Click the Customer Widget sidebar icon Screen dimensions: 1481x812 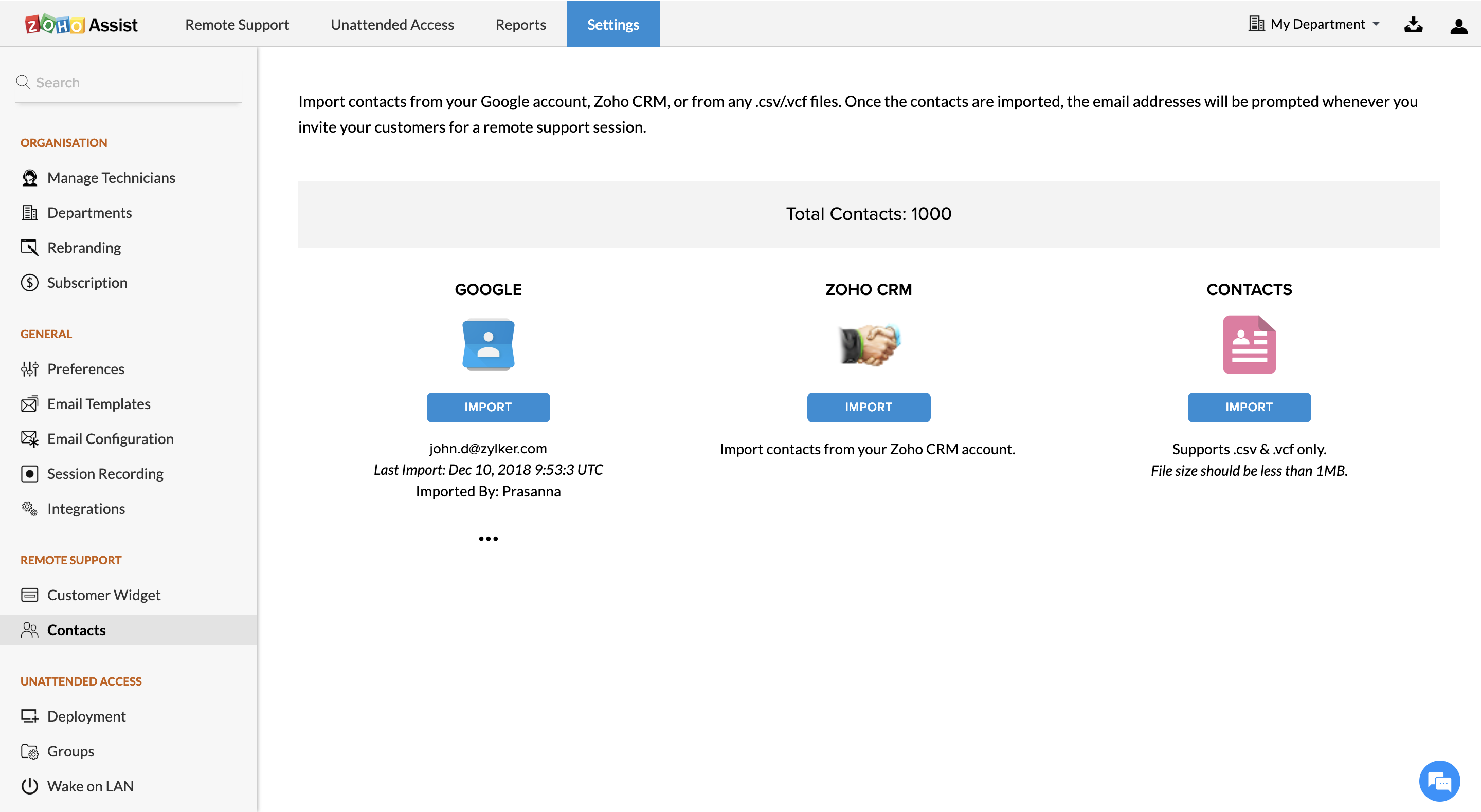(x=29, y=595)
